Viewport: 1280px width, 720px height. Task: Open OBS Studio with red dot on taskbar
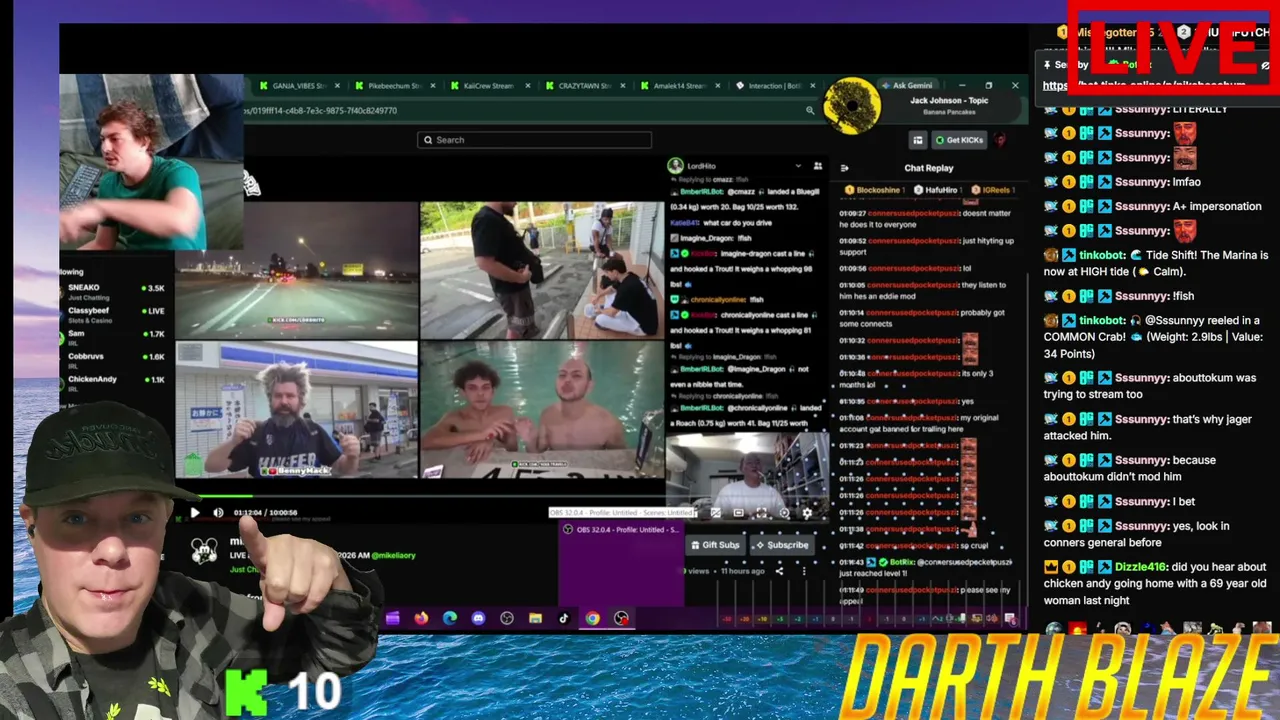(x=621, y=618)
